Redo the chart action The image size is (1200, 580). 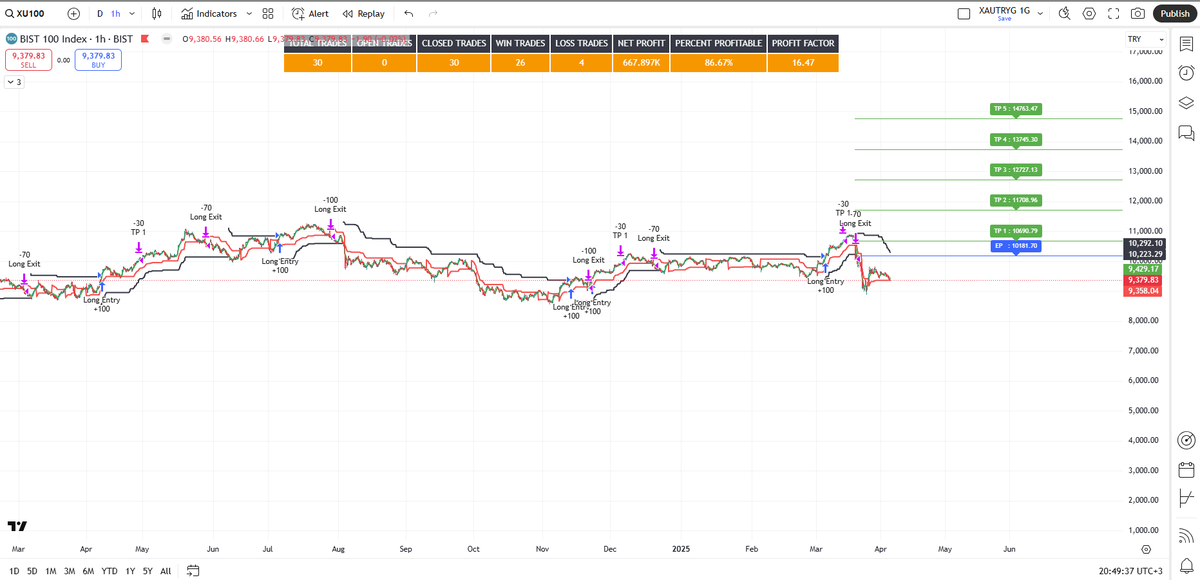click(x=433, y=14)
